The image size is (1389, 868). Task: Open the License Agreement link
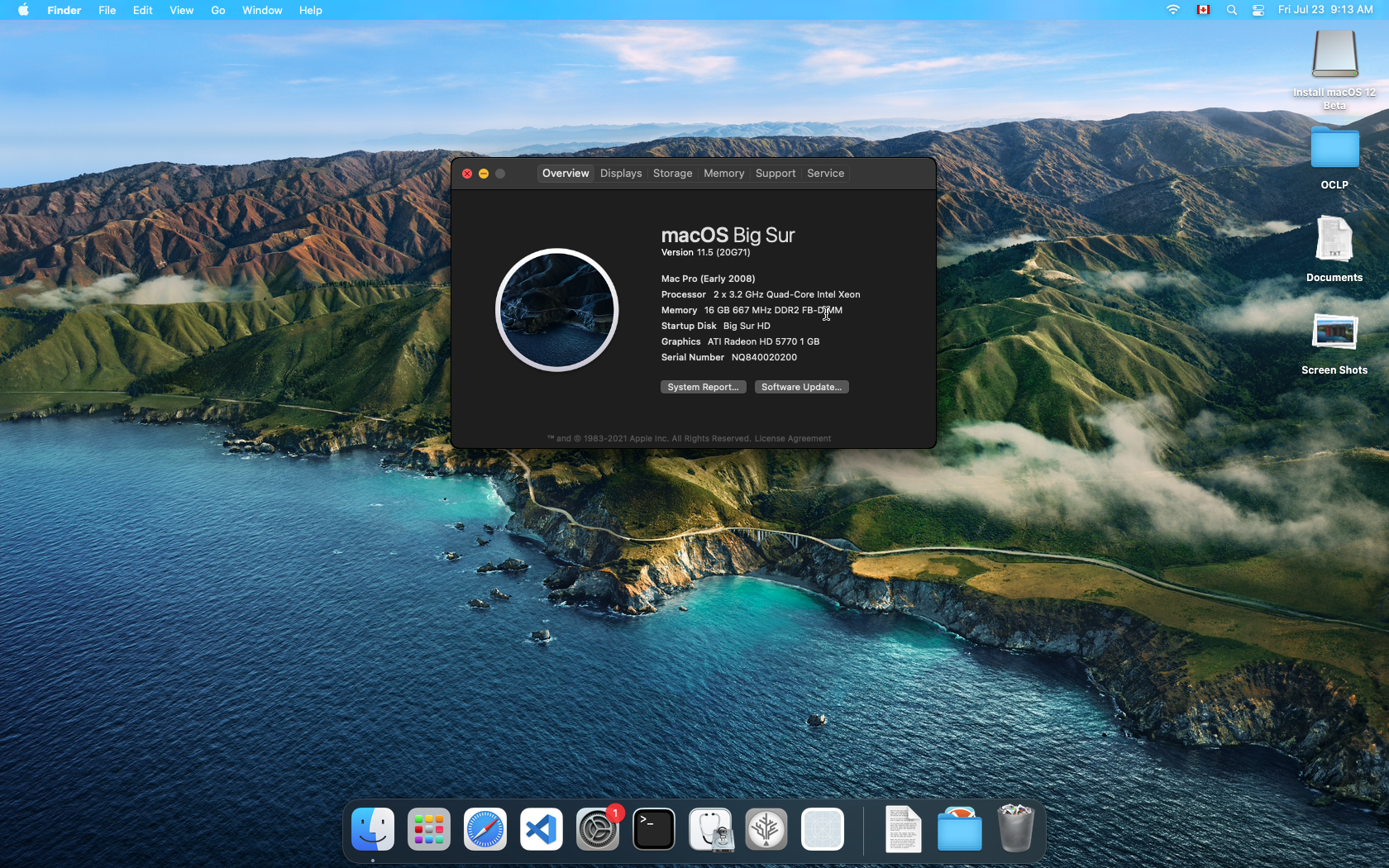pyautogui.click(x=792, y=439)
